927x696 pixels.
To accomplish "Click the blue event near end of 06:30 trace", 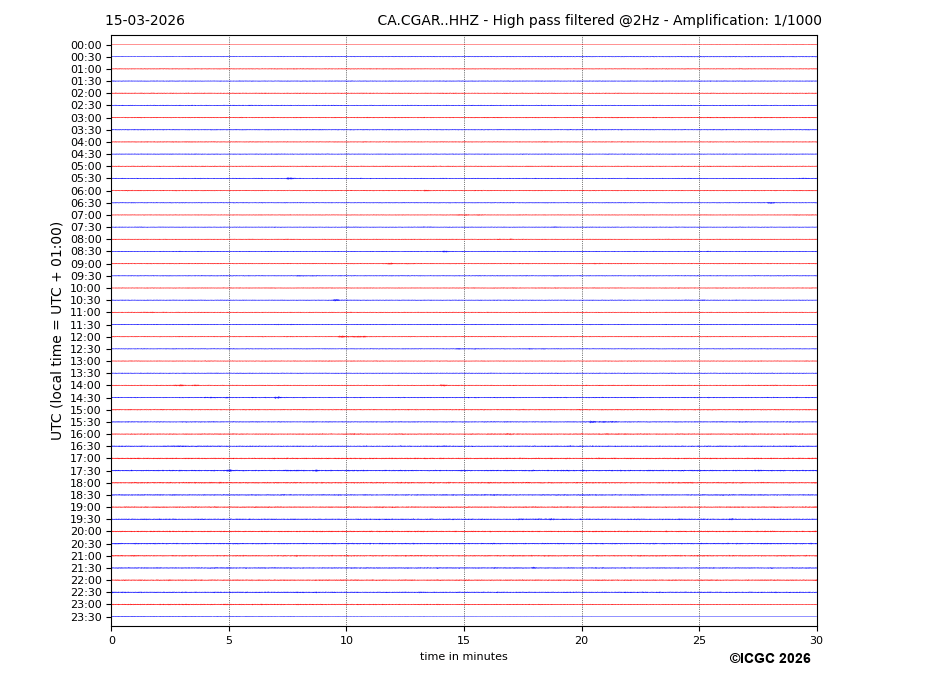I will coord(770,203).
